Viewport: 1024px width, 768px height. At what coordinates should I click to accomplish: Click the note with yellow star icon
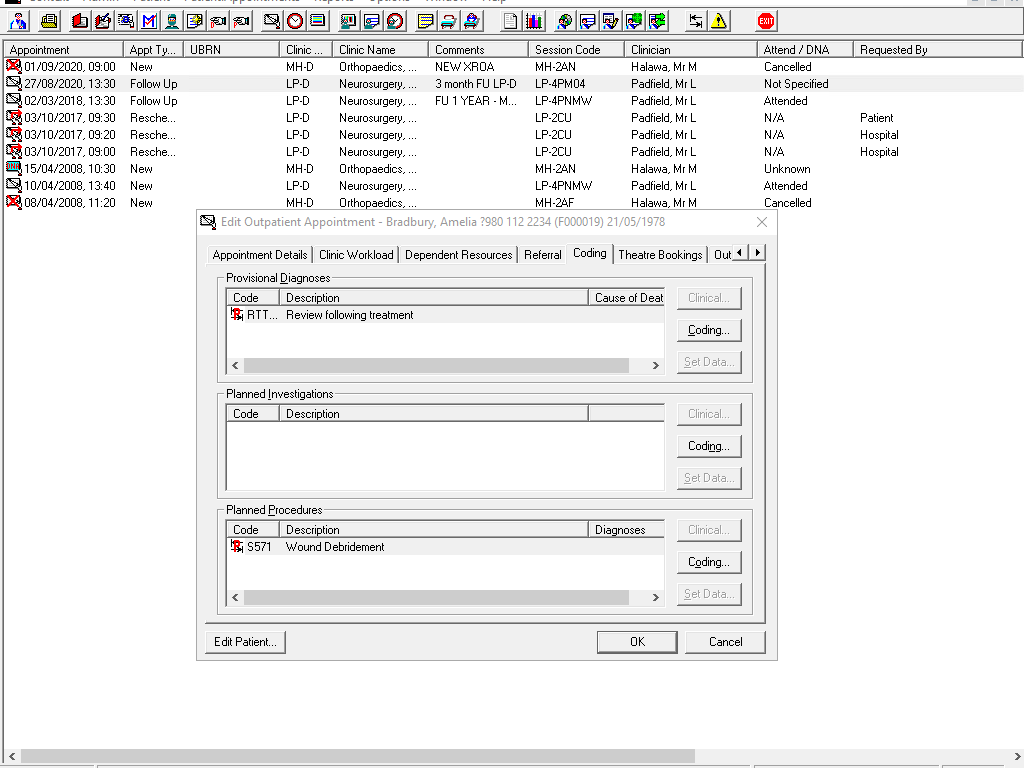[195, 22]
